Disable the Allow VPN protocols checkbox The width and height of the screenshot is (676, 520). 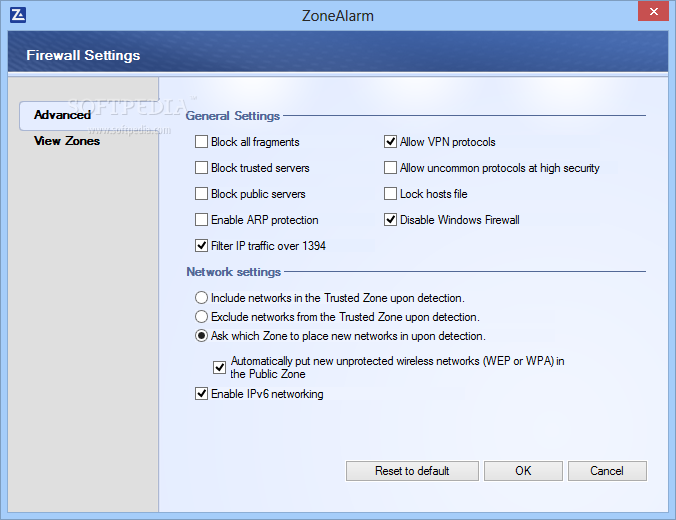click(391, 142)
